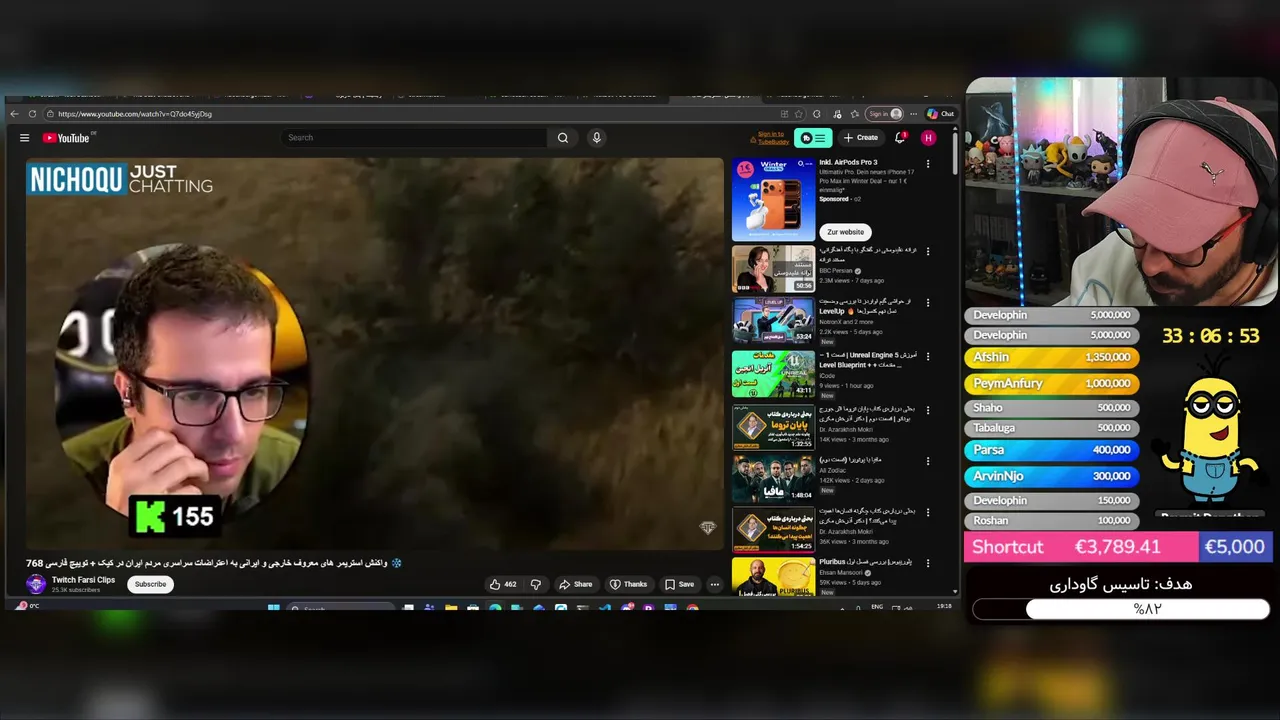Bookmark this page with the star icon
Image resolution: width=1280 pixels, height=720 pixels.
pyautogui.click(x=798, y=114)
